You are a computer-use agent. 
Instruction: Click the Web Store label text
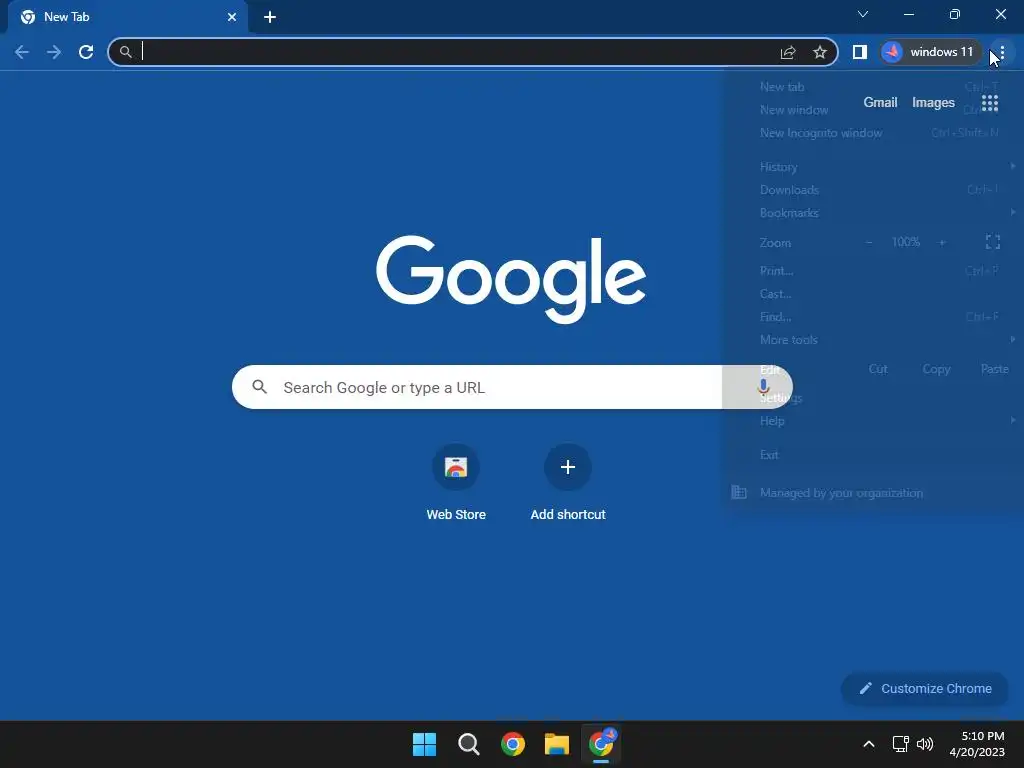[456, 515]
